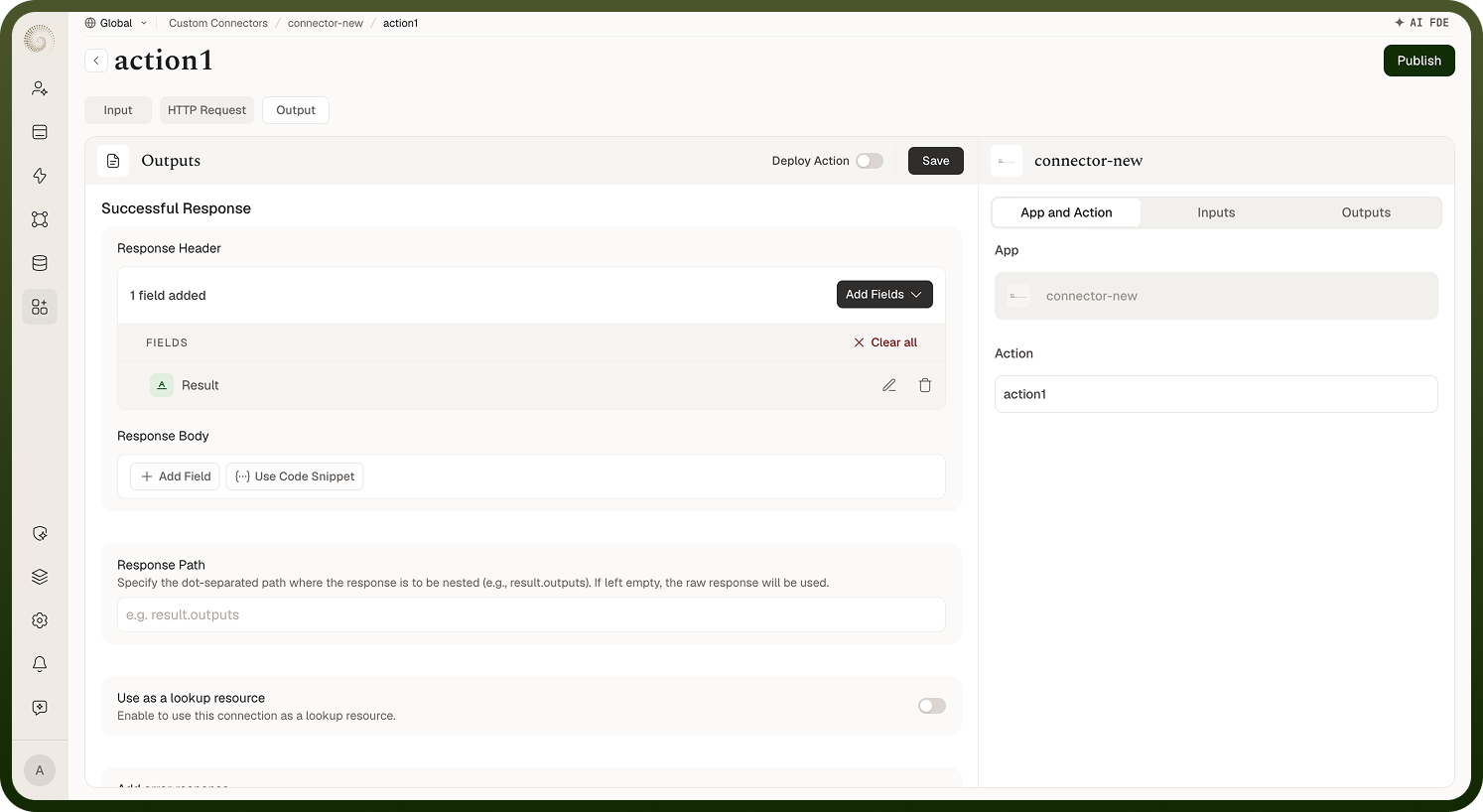Open the card list sidebar icon
Screen dimensions: 1483x812
tap(40, 132)
